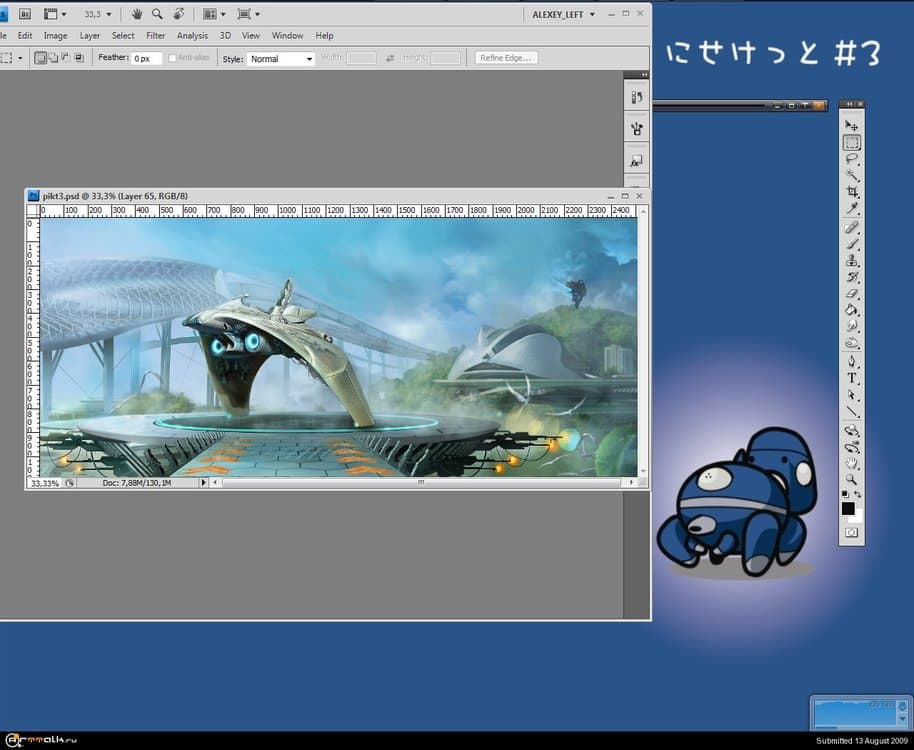Open the Filter menu

(x=155, y=36)
